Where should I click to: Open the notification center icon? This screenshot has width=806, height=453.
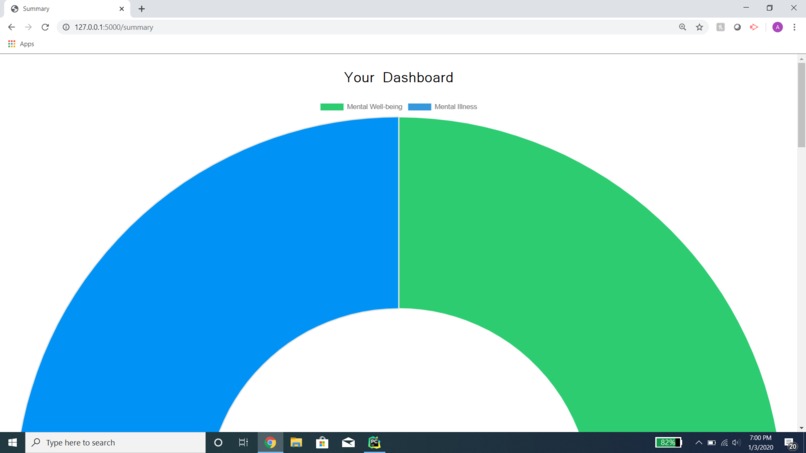point(791,442)
